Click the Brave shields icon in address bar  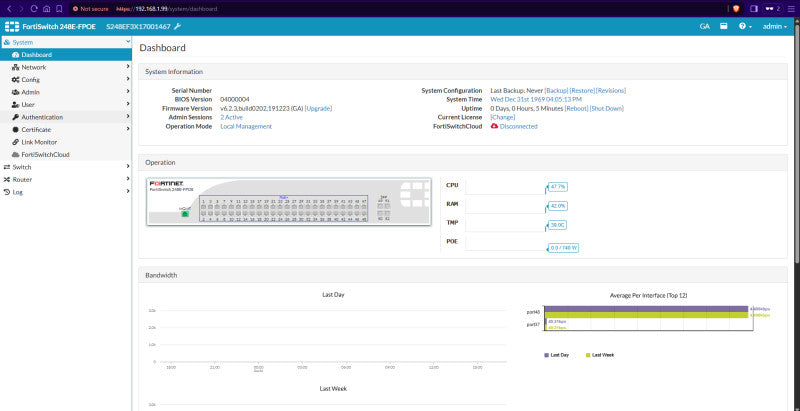[736, 9]
